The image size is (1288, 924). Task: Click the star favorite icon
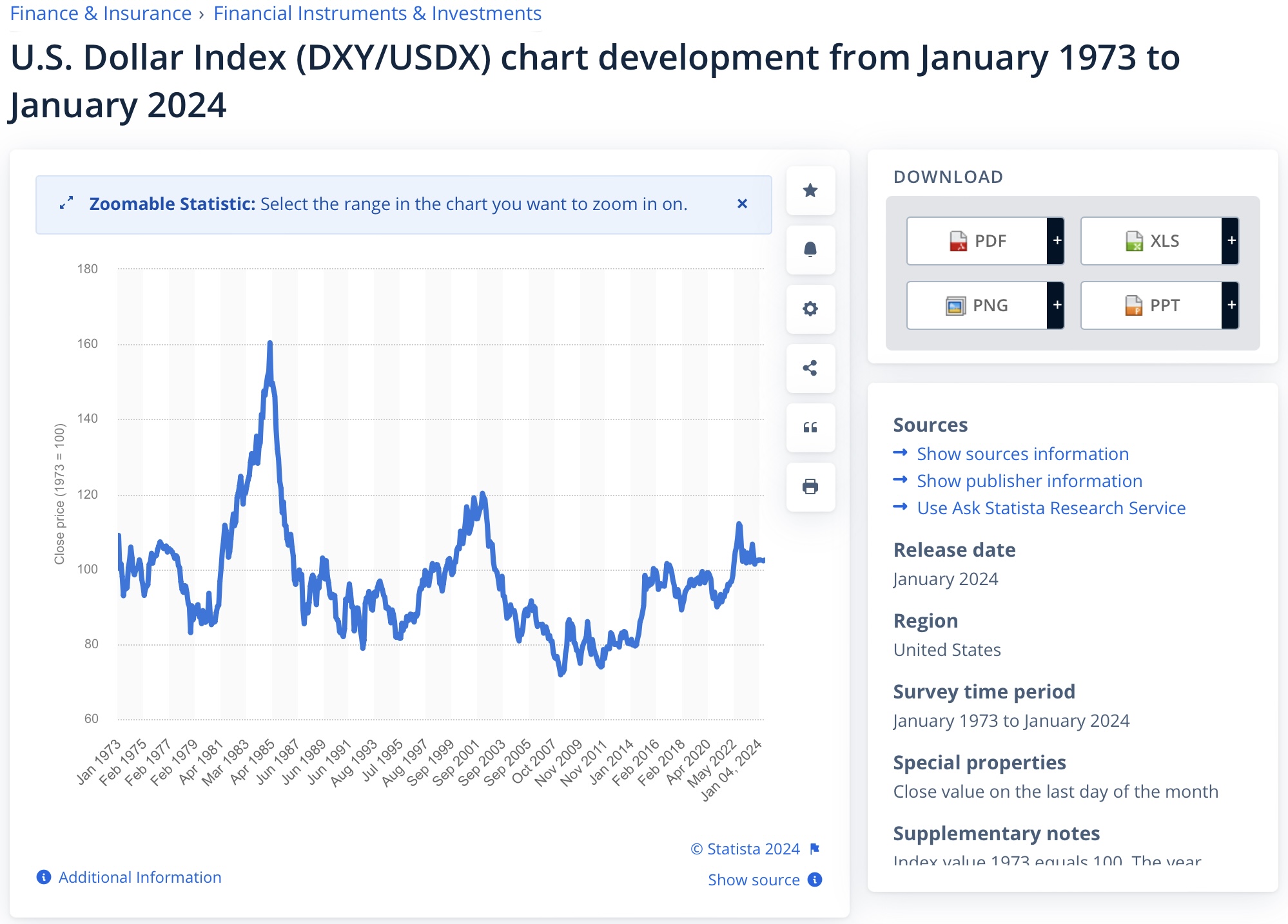click(810, 191)
